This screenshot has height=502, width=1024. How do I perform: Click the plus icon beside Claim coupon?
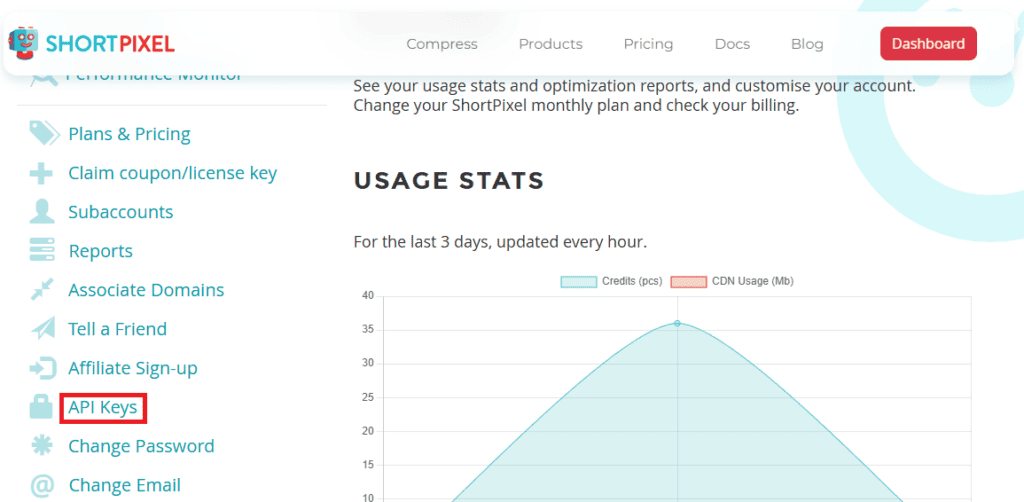coord(42,174)
